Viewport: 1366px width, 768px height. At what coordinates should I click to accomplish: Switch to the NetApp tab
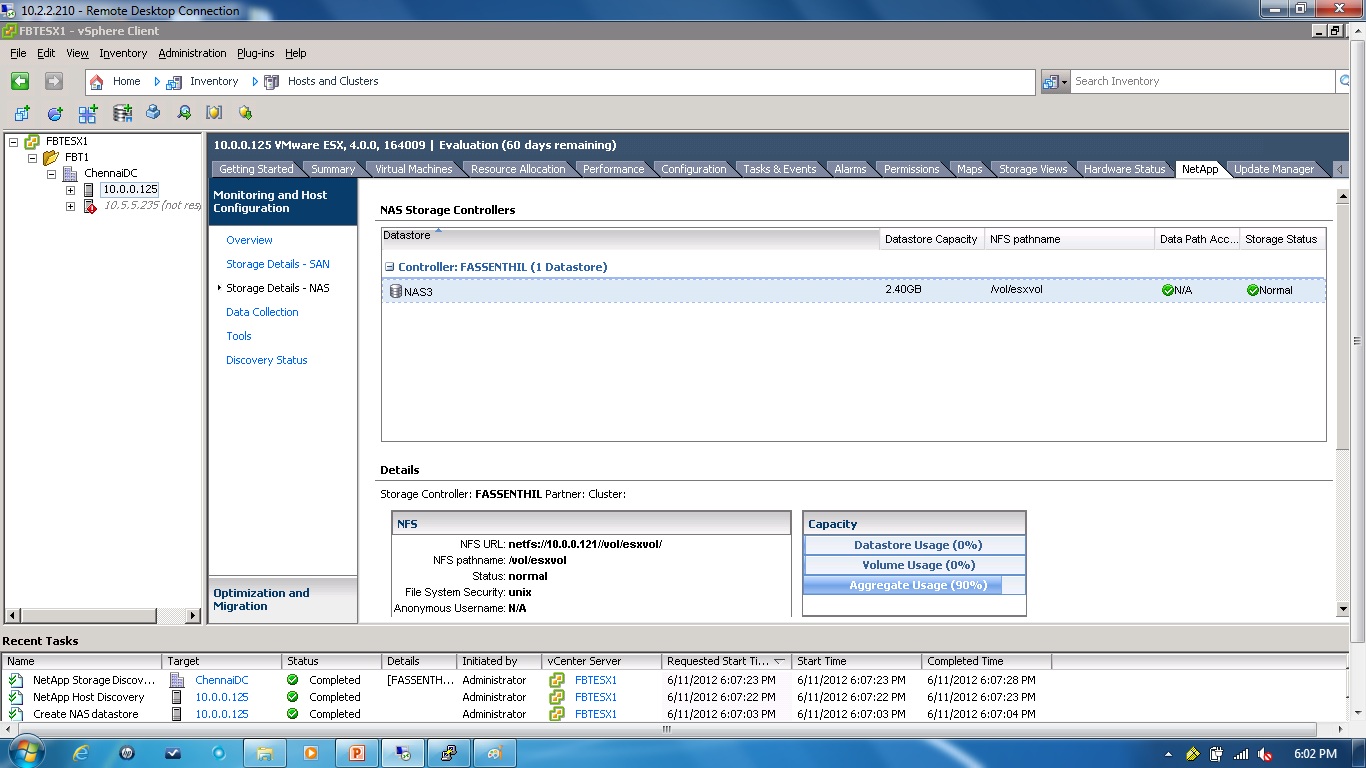click(x=1200, y=169)
